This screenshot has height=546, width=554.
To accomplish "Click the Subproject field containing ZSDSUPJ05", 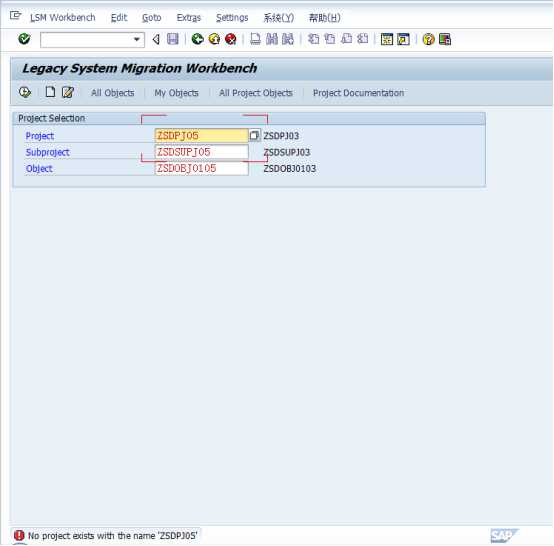I will 201,152.
